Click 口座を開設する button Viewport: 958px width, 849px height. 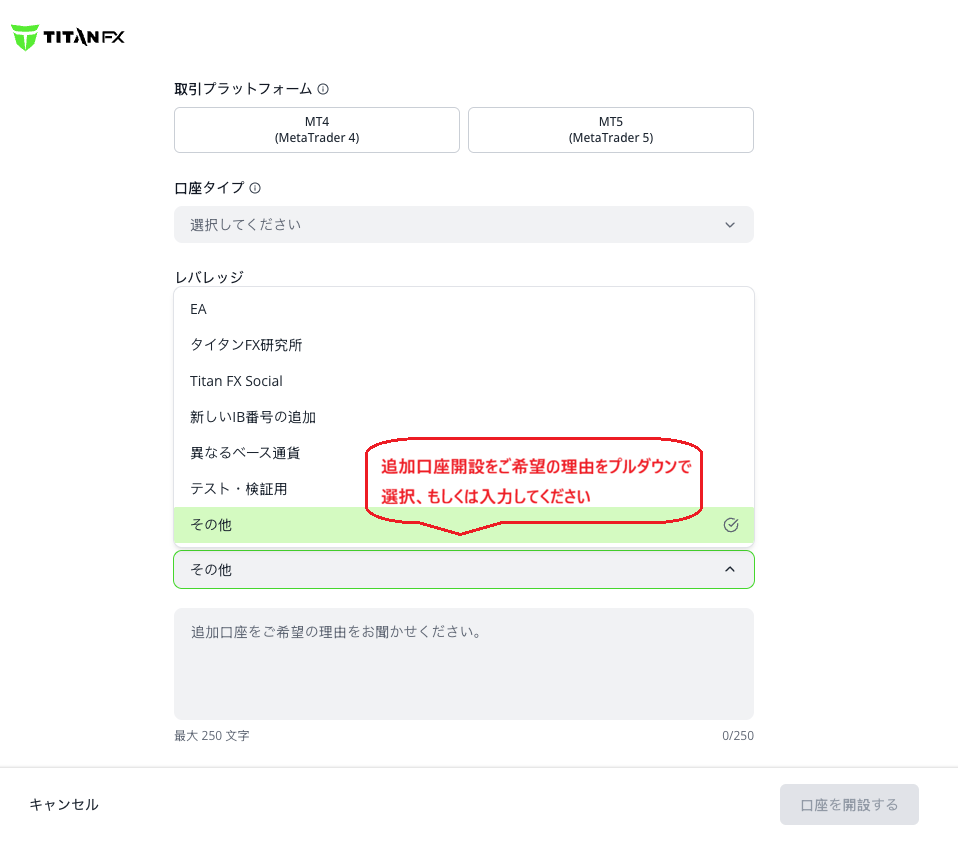(849, 804)
